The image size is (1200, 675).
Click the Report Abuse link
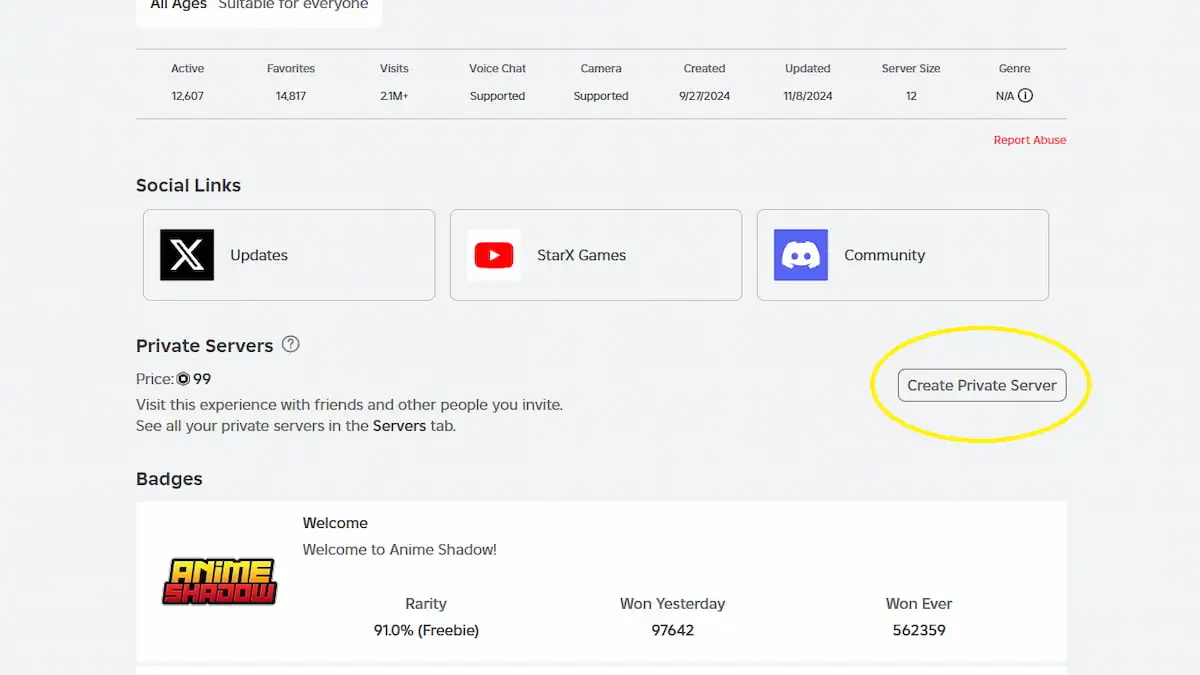1030,140
